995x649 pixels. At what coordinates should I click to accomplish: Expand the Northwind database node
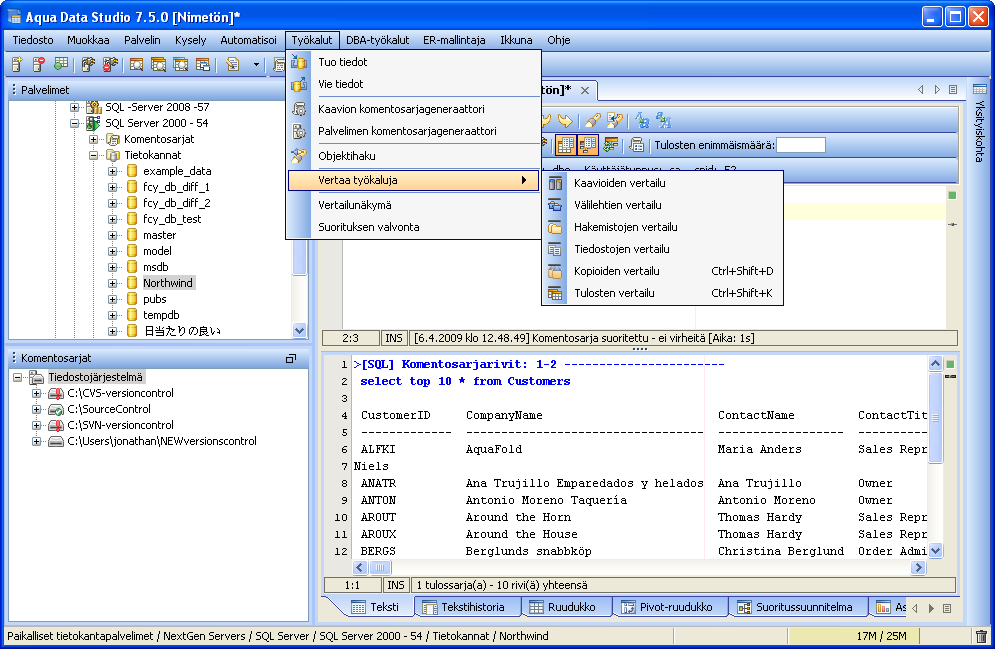point(112,283)
